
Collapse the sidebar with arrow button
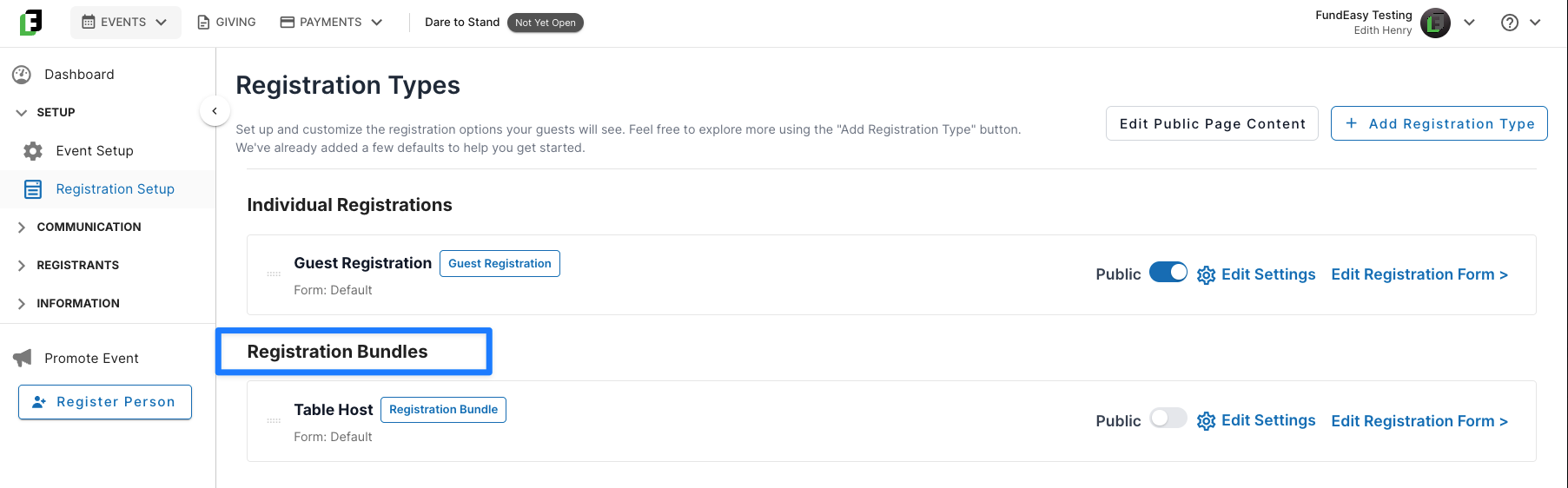pos(215,111)
